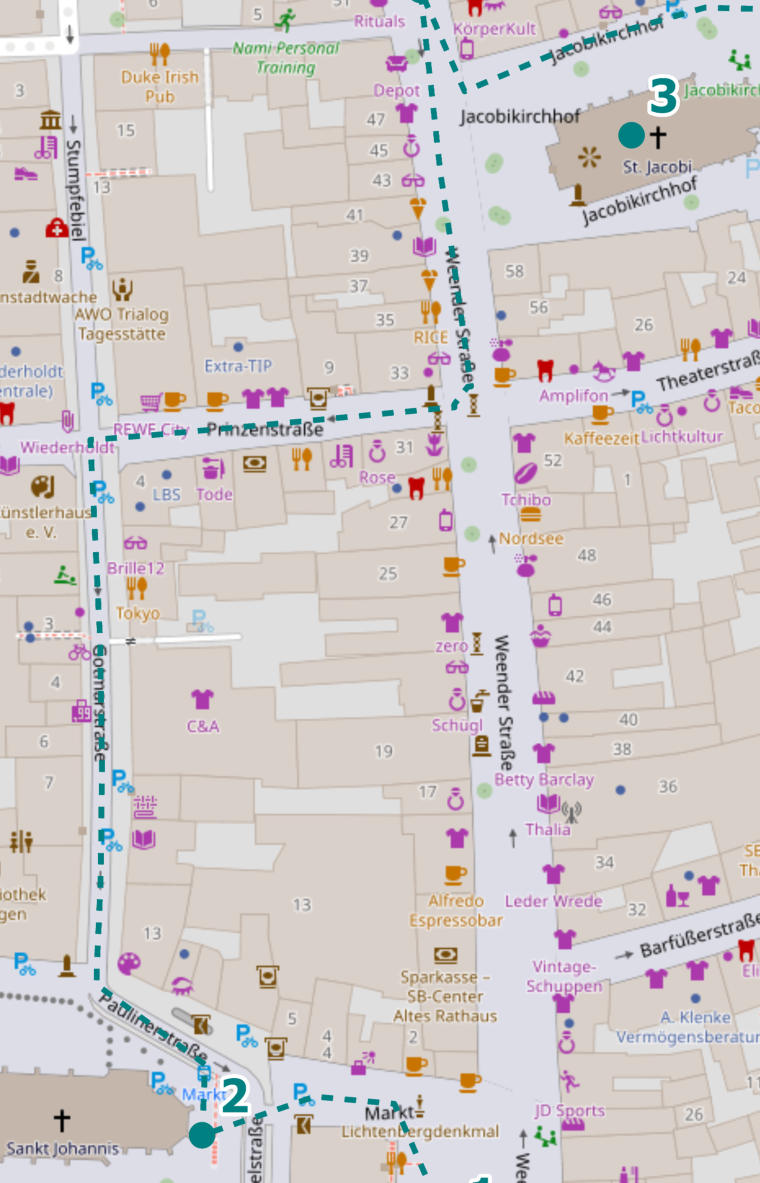Click the Duke Irish Pub restaurant icon
760x1183 pixels.
tap(159, 54)
